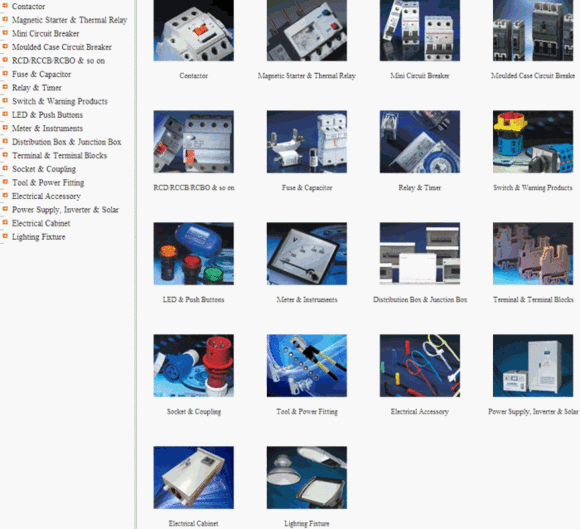
Task: Open Lighting Fixture sidebar link
Action: (x=38, y=237)
